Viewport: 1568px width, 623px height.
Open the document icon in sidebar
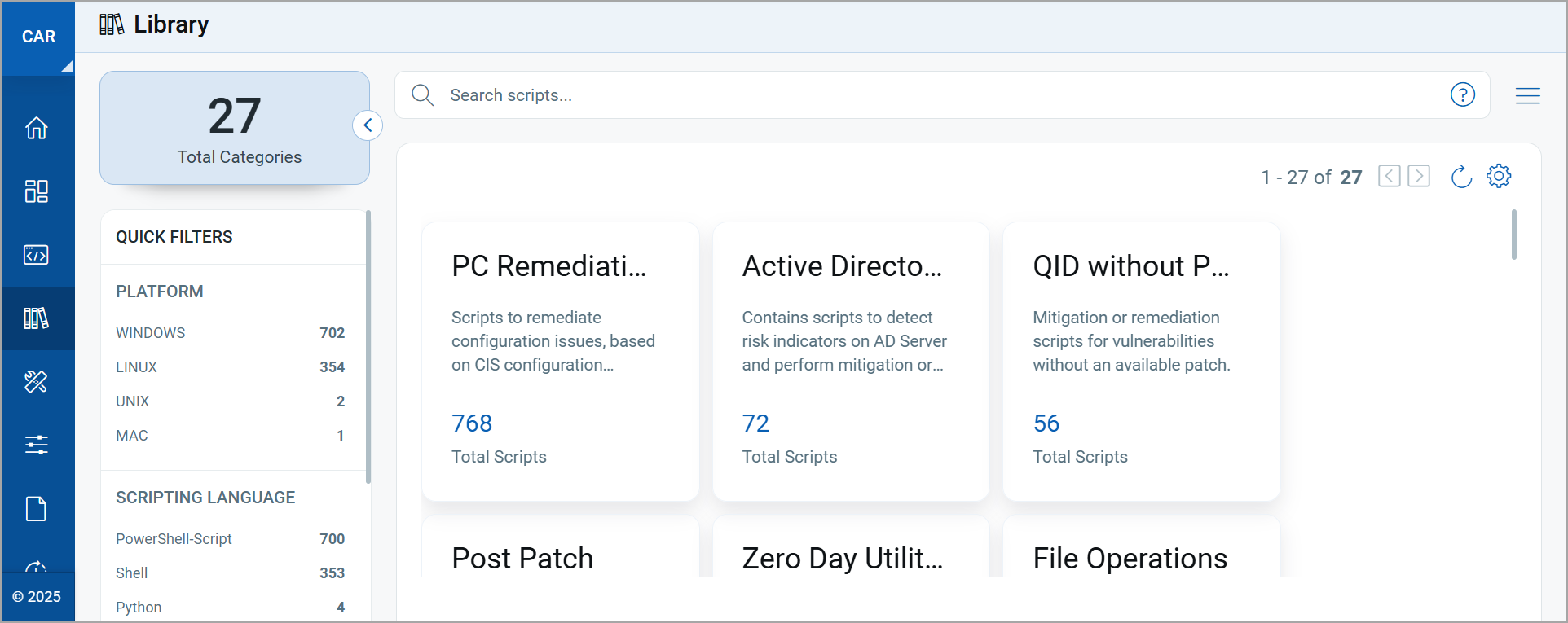pos(37,509)
